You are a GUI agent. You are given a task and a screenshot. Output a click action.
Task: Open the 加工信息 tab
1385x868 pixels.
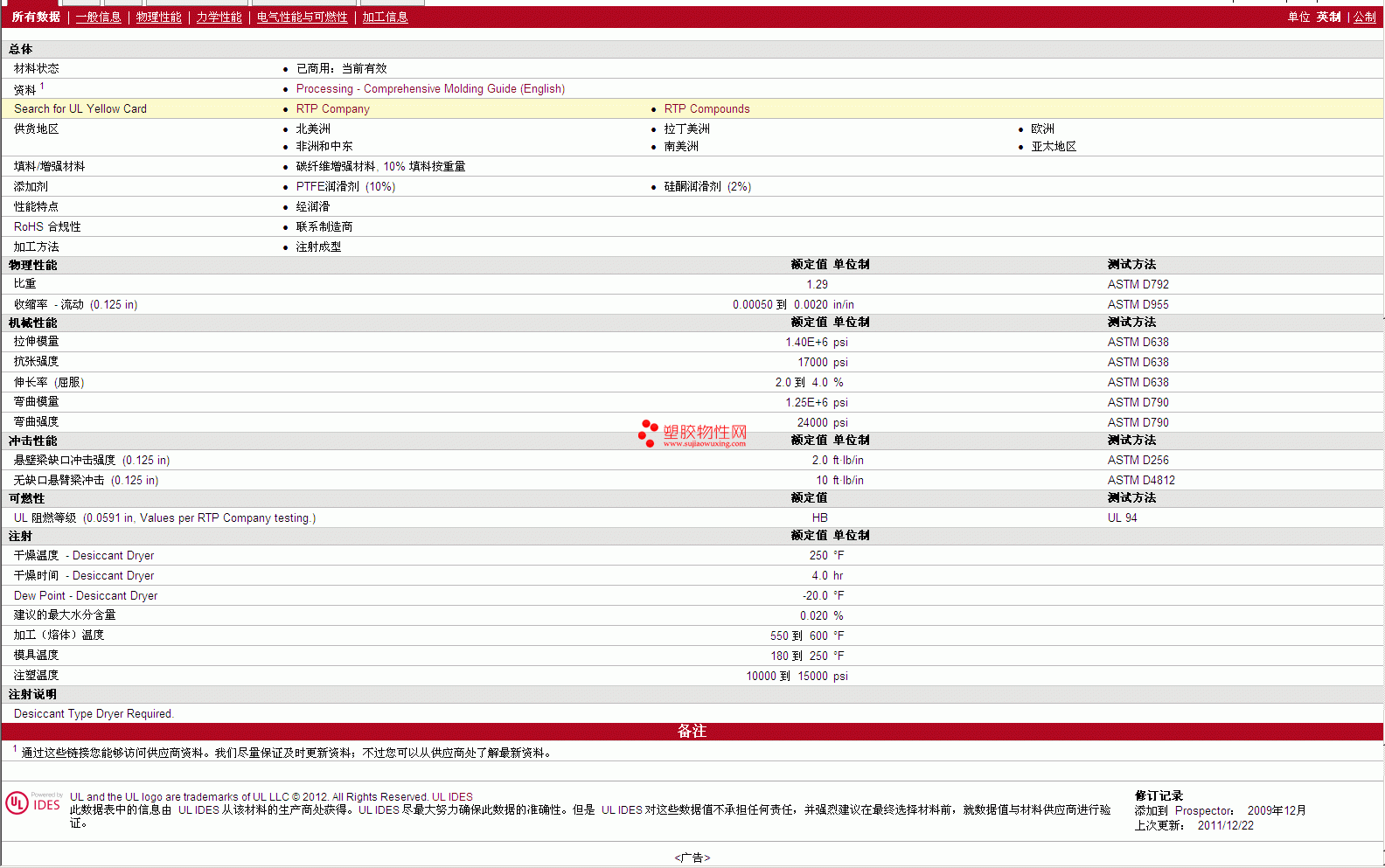coord(385,17)
